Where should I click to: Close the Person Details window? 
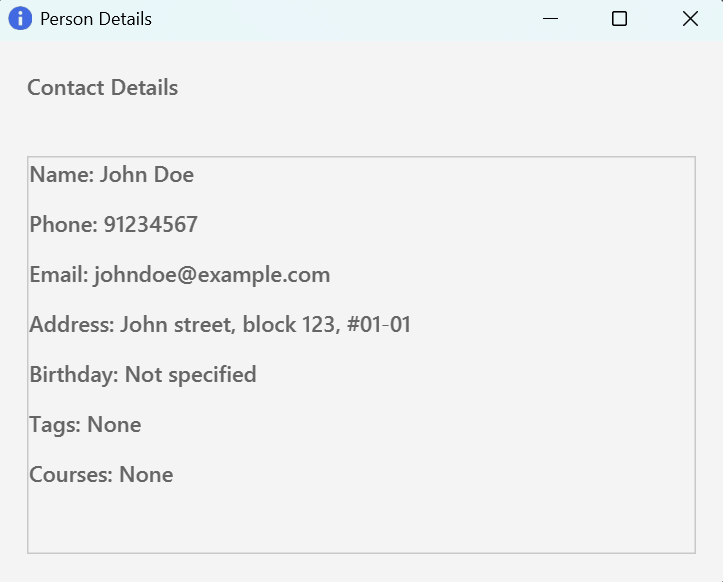pyautogui.click(x=690, y=19)
